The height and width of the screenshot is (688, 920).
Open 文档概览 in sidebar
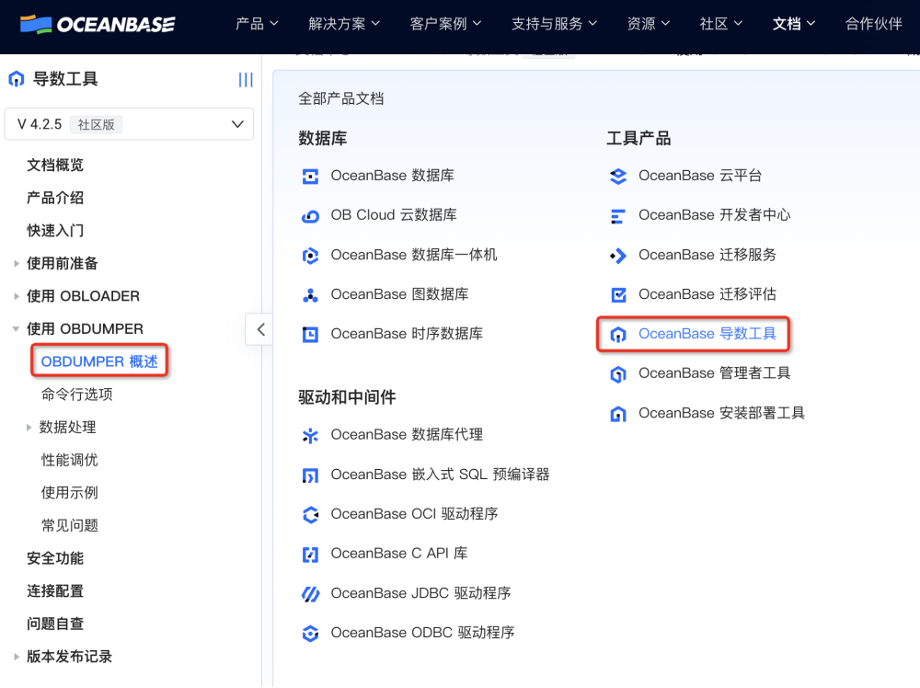pos(55,165)
